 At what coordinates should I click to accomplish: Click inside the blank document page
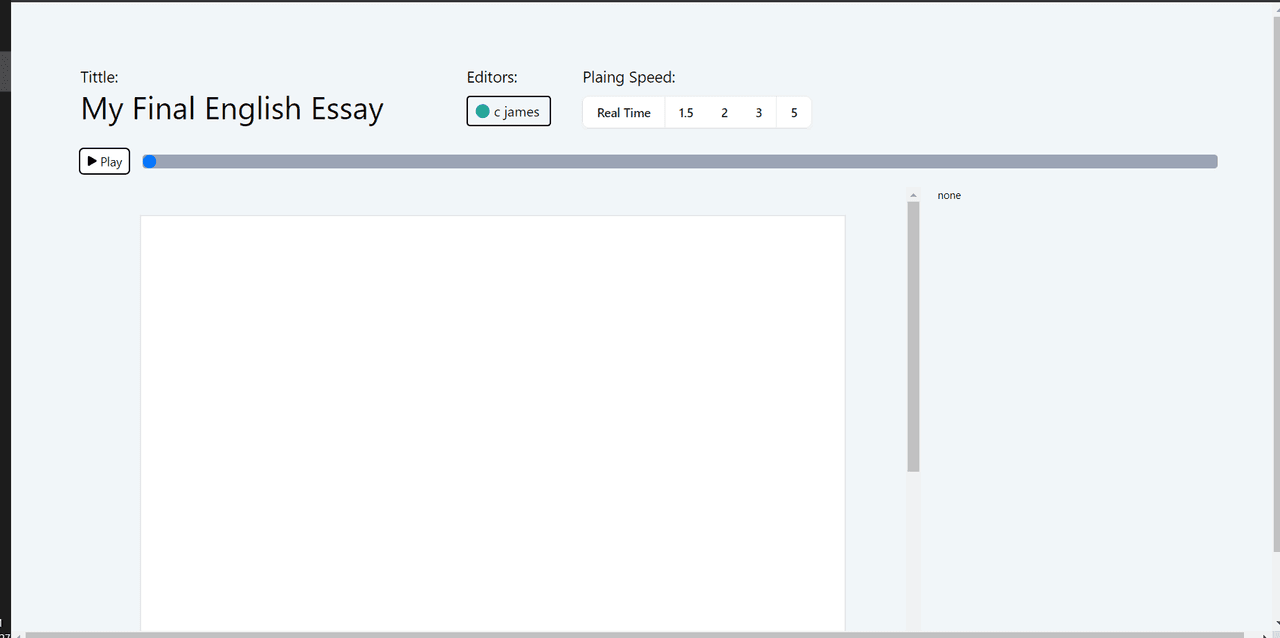(492, 420)
